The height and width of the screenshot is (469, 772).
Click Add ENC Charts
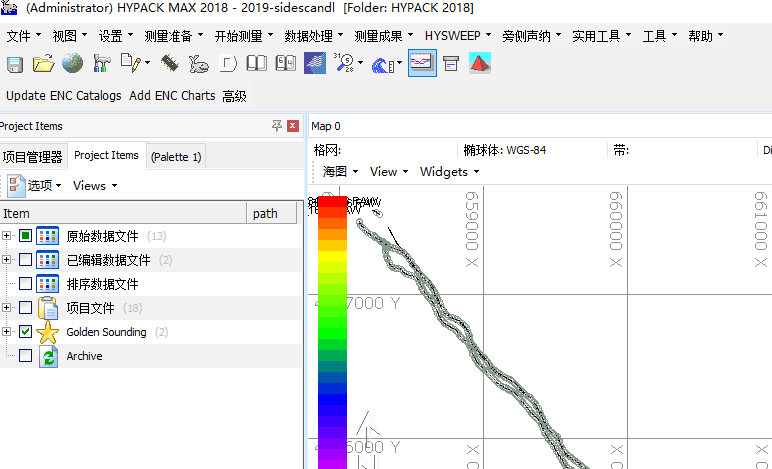[172, 96]
